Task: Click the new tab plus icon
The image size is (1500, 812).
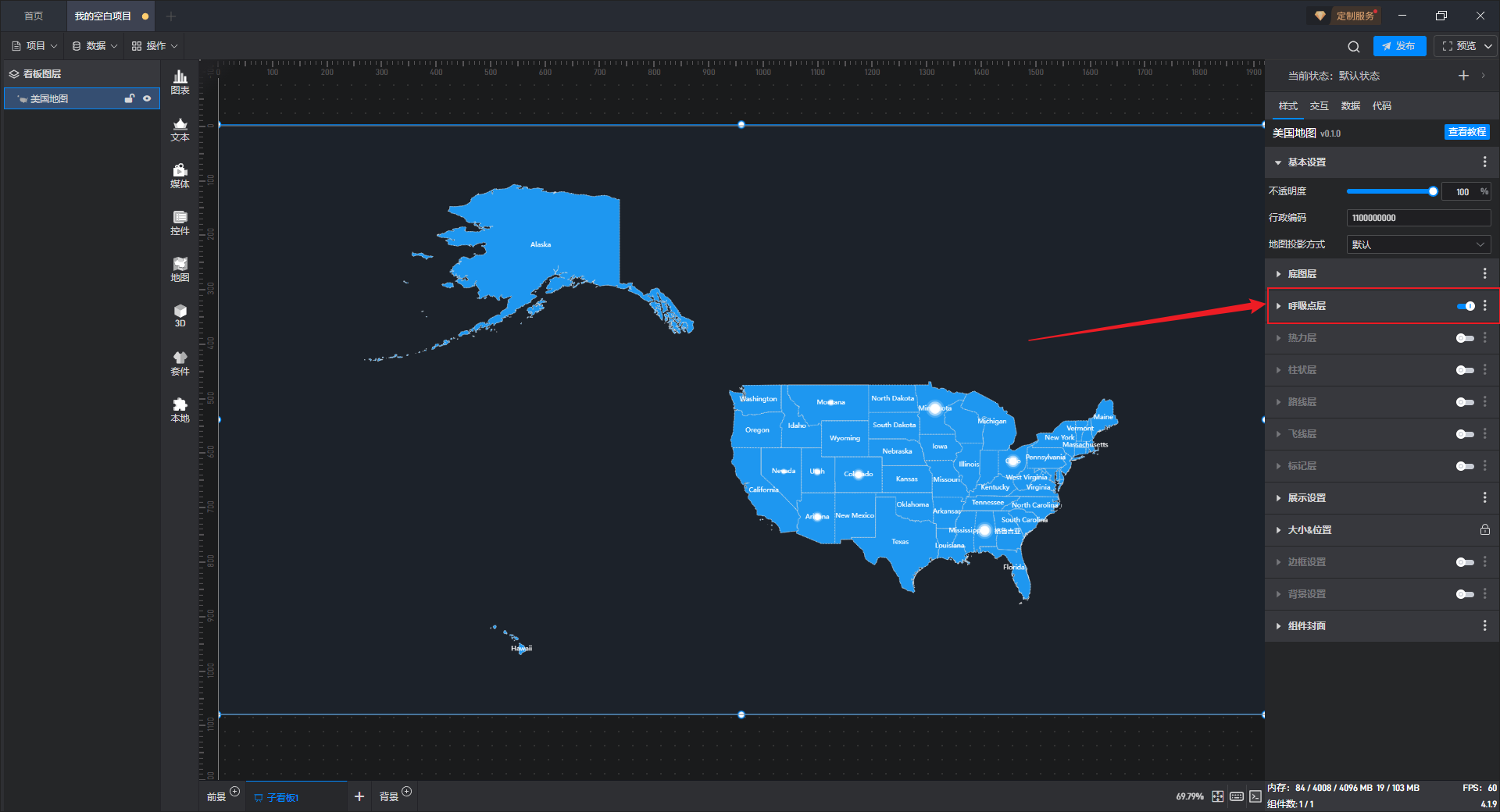Action: click(171, 16)
